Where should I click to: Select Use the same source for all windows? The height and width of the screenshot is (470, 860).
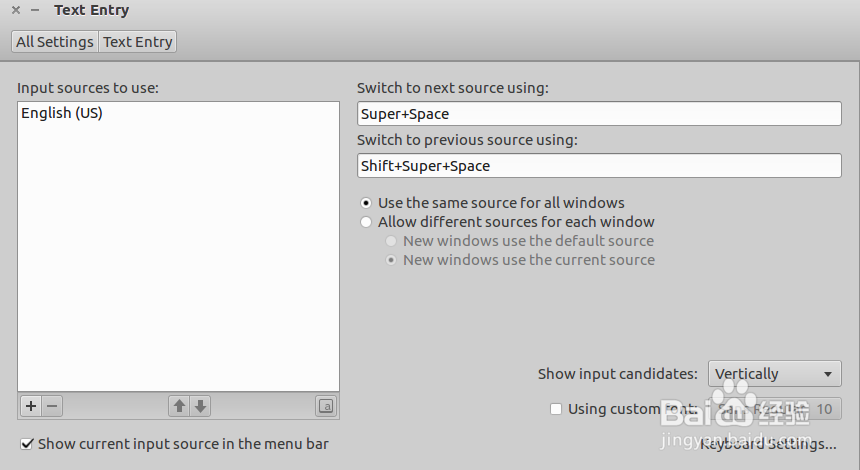click(367, 203)
